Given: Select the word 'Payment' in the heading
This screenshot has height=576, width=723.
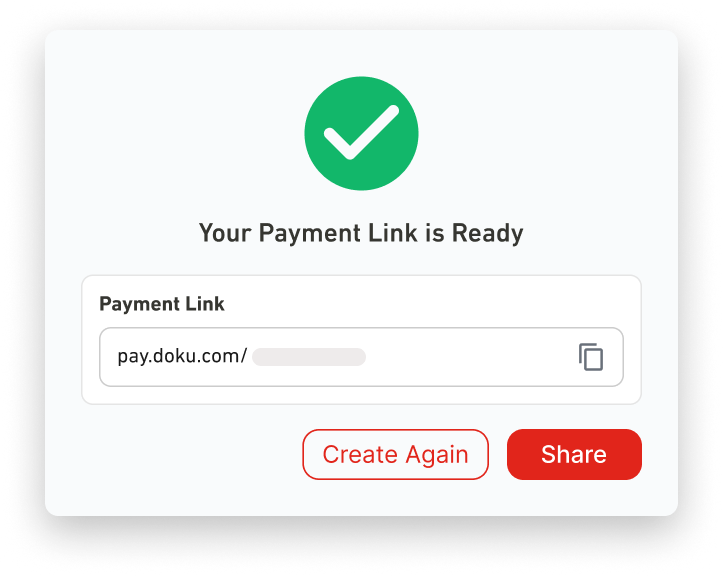Looking at the screenshot, I should tap(309, 233).
